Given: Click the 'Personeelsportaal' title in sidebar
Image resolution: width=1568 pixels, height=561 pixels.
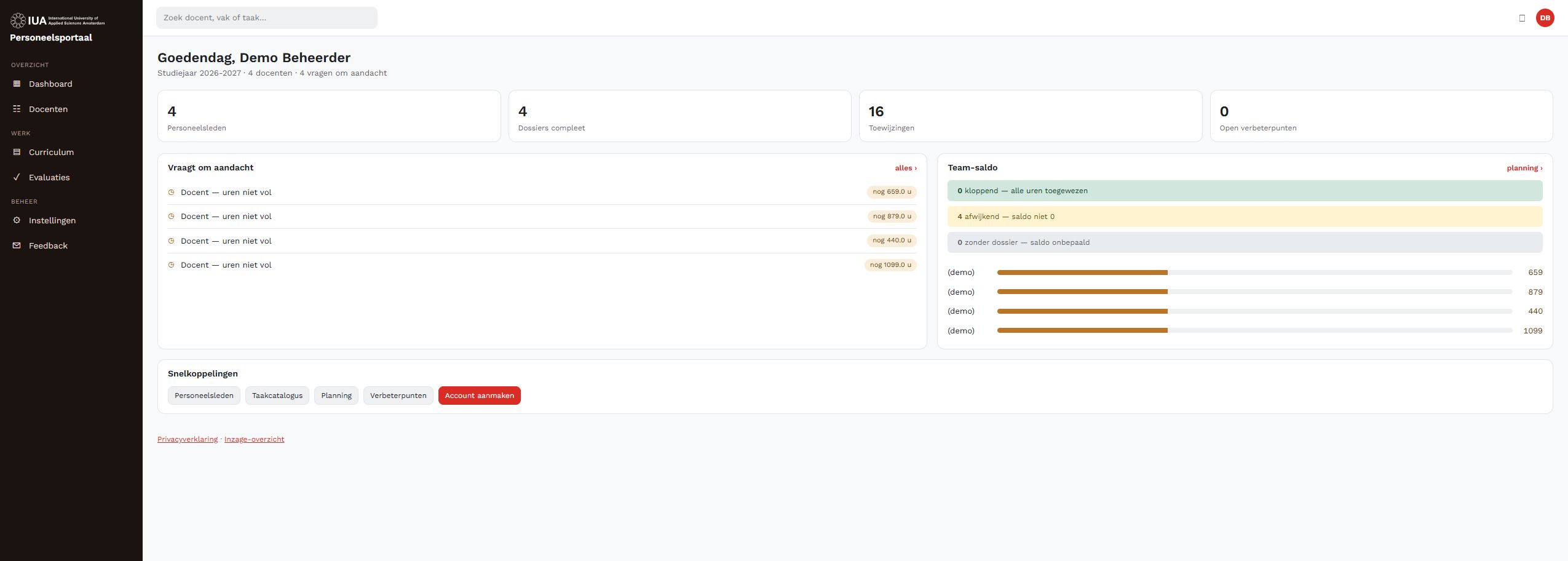Looking at the screenshot, I should tap(51, 38).
